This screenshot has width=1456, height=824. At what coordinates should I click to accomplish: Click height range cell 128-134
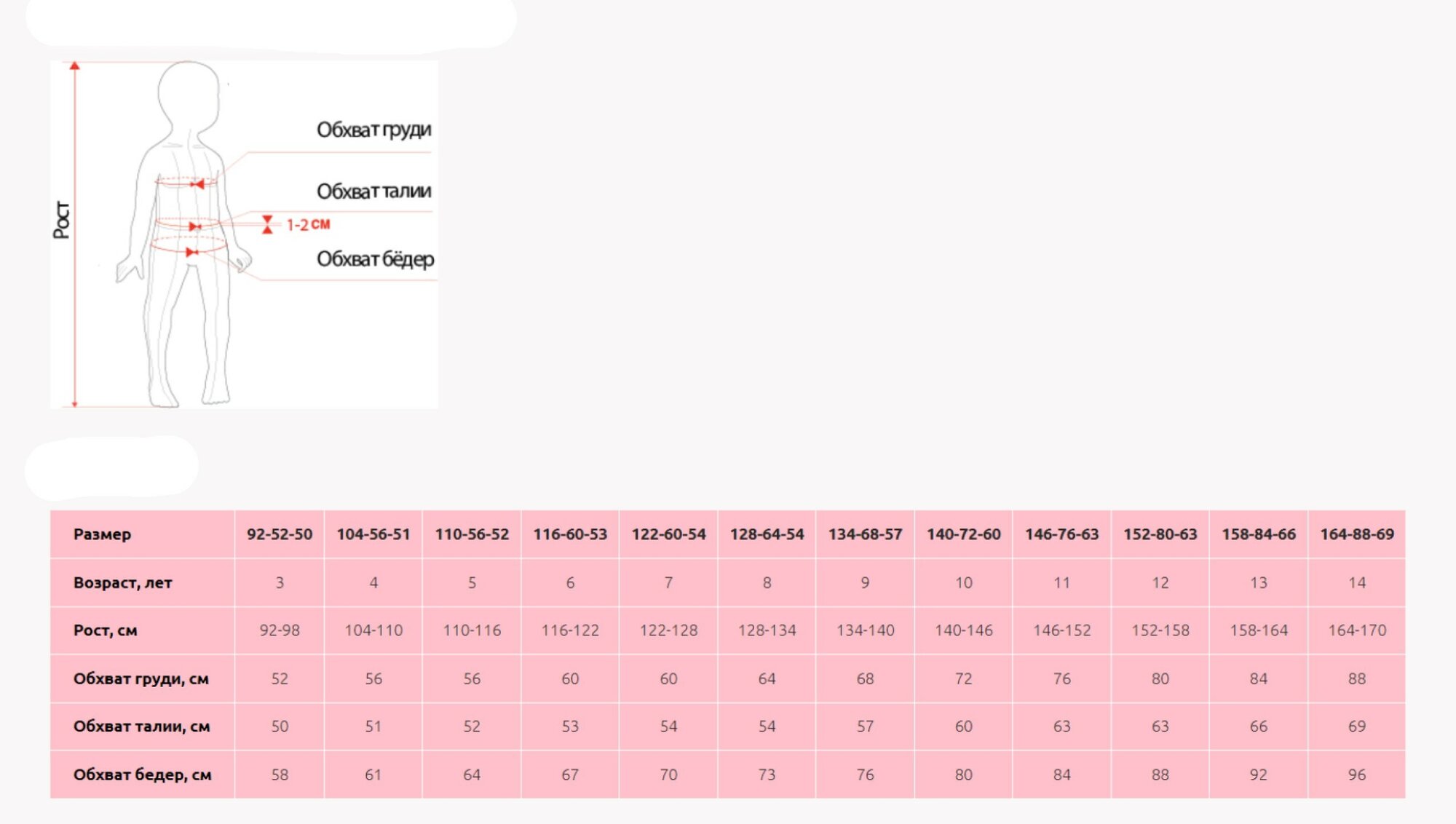click(767, 630)
